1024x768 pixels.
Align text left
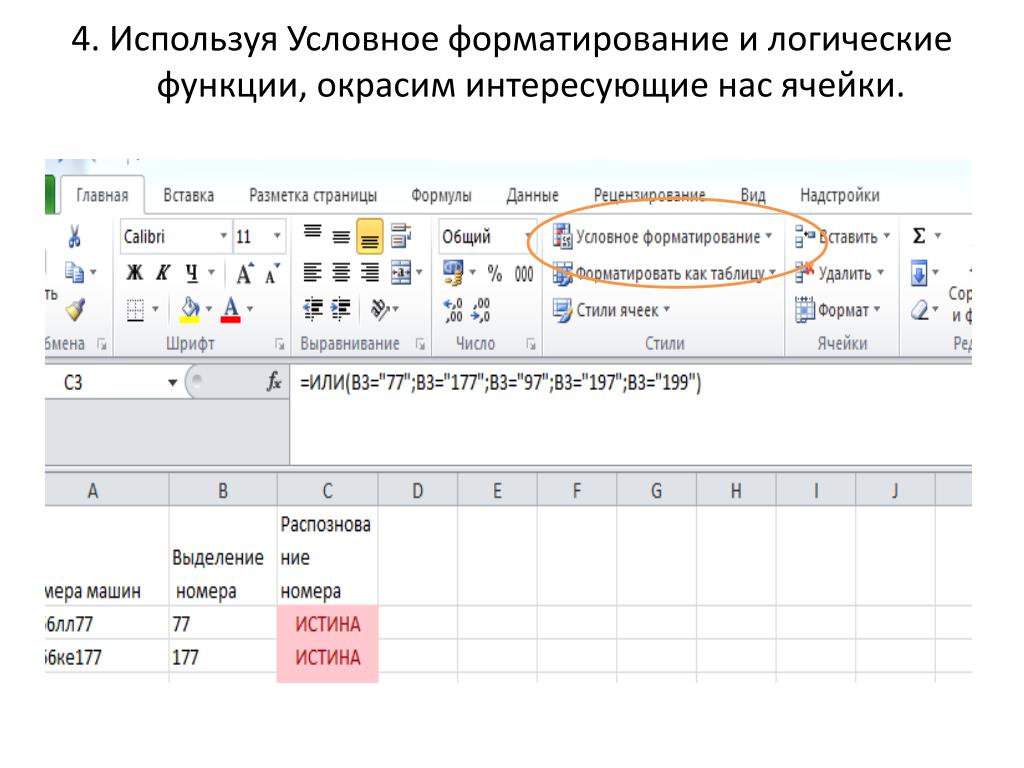312,273
